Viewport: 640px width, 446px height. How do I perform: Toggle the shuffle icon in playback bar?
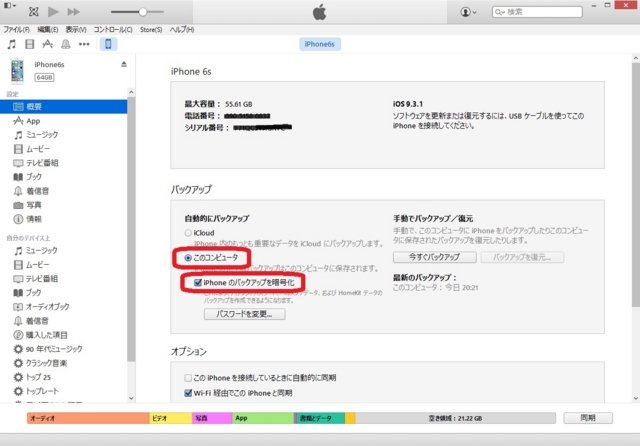point(33,12)
